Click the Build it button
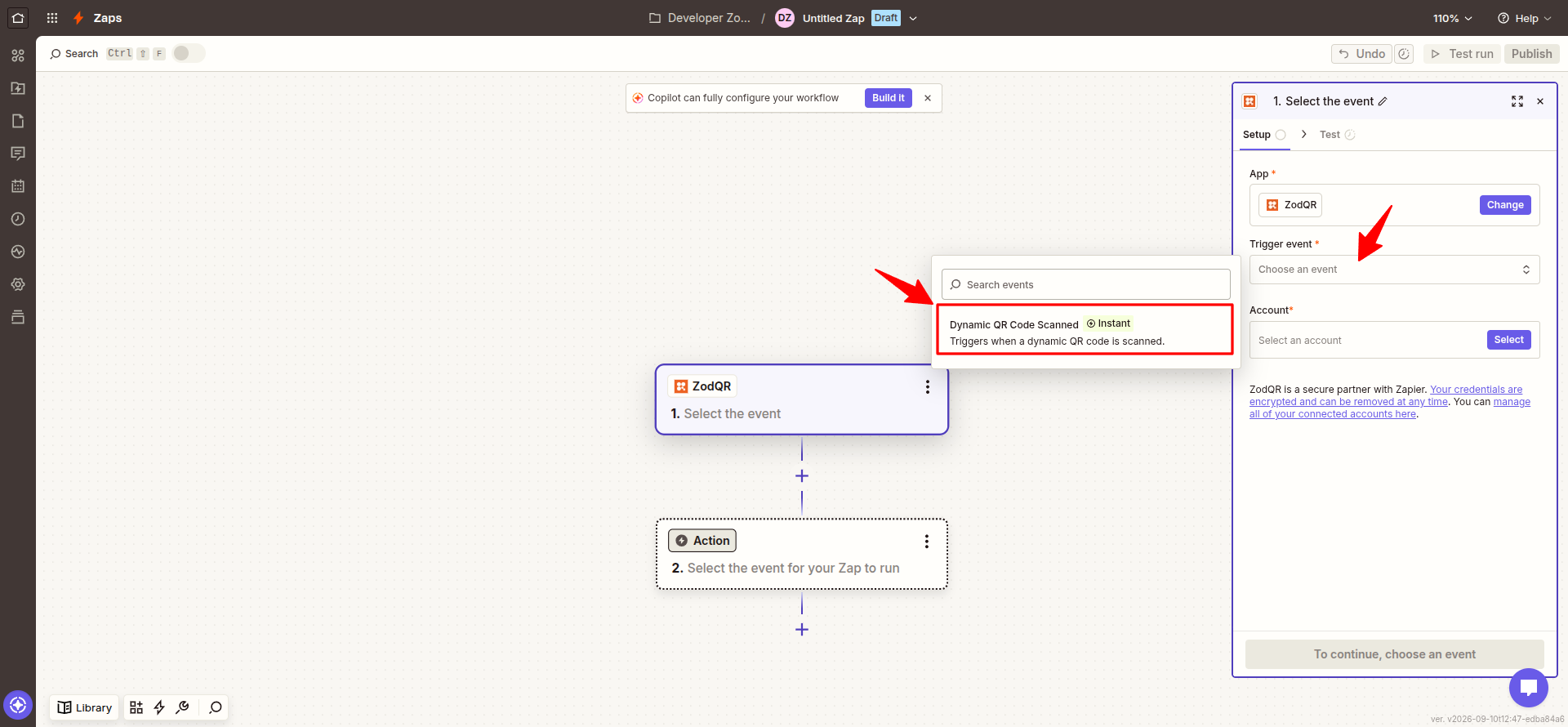This screenshot has height=727, width=1568. 888,98
